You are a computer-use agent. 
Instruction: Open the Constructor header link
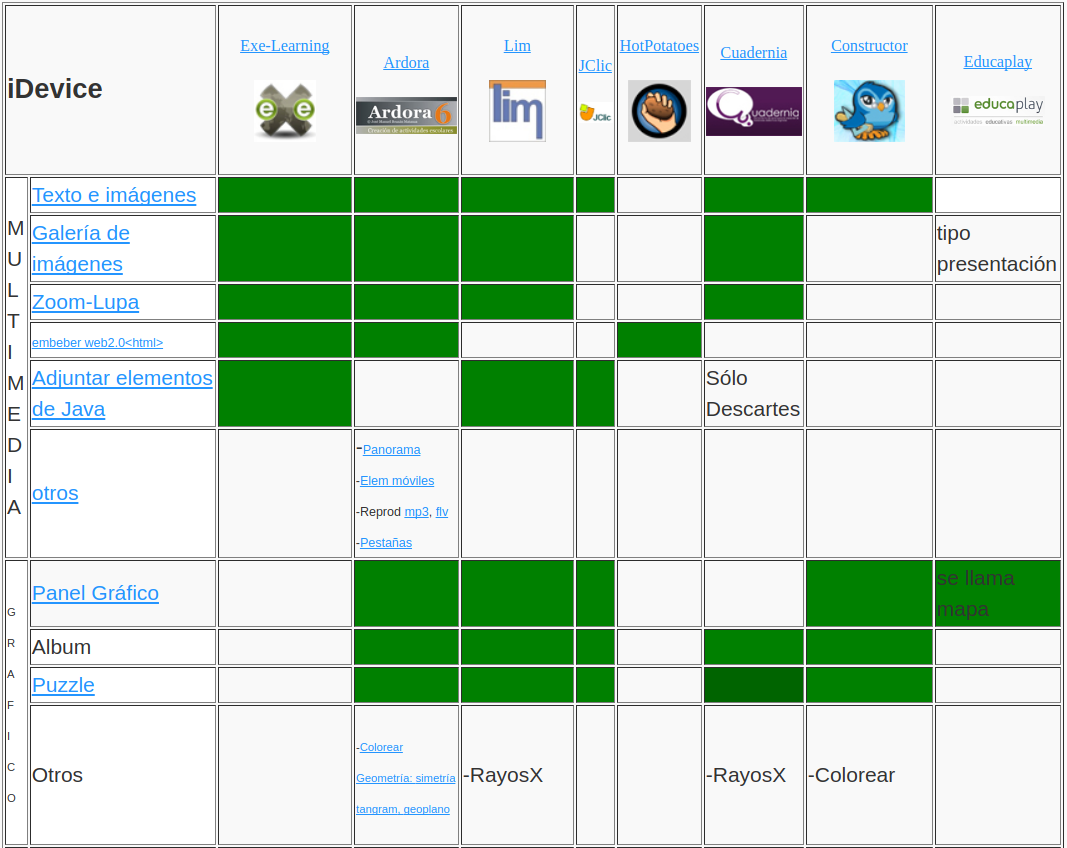(869, 46)
